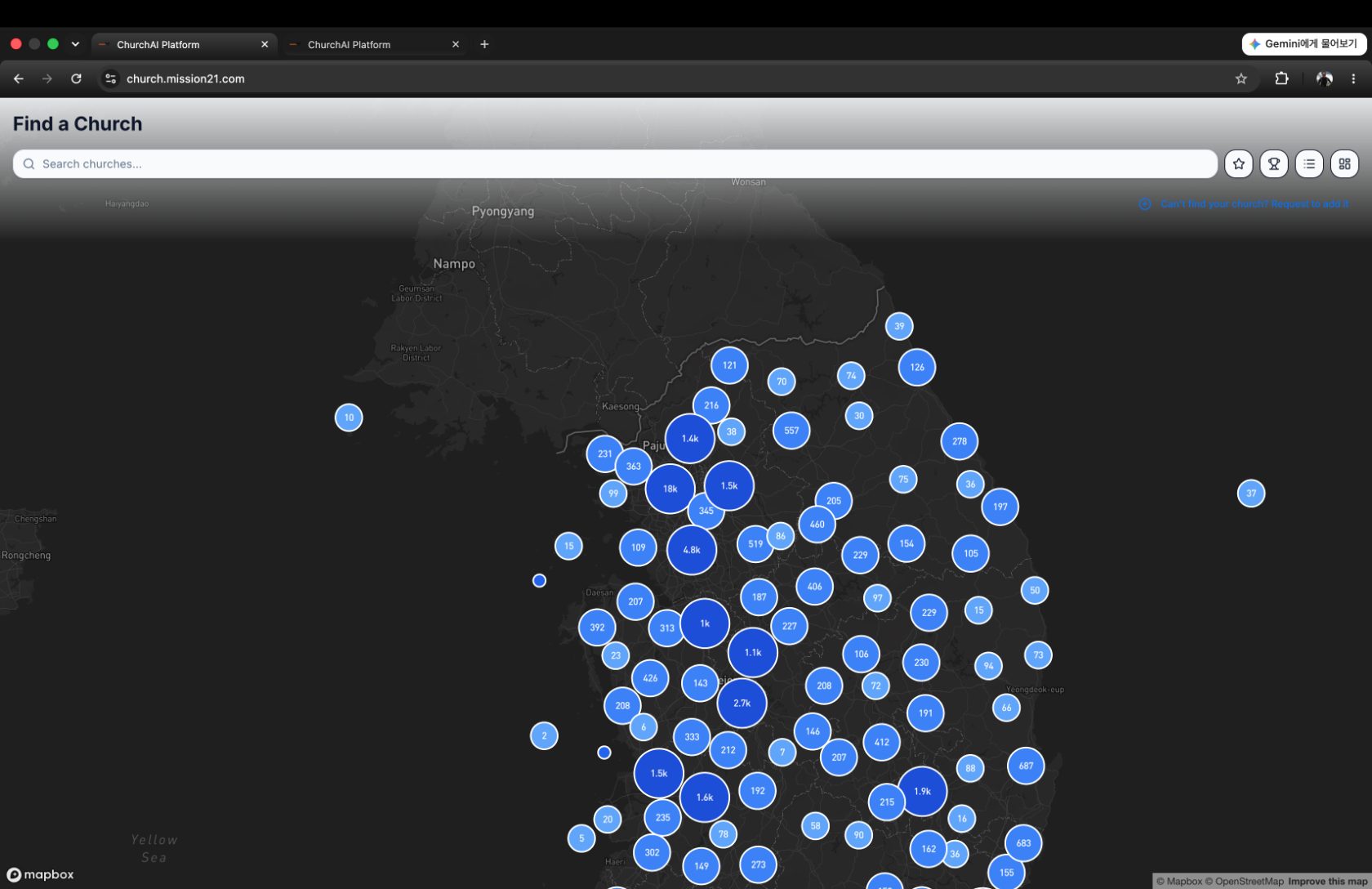Image resolution: width=1372 pixels, height=889 pixels.
Task: Click 'Can't find your church? Request to add it'
Action: [1254, 204]
